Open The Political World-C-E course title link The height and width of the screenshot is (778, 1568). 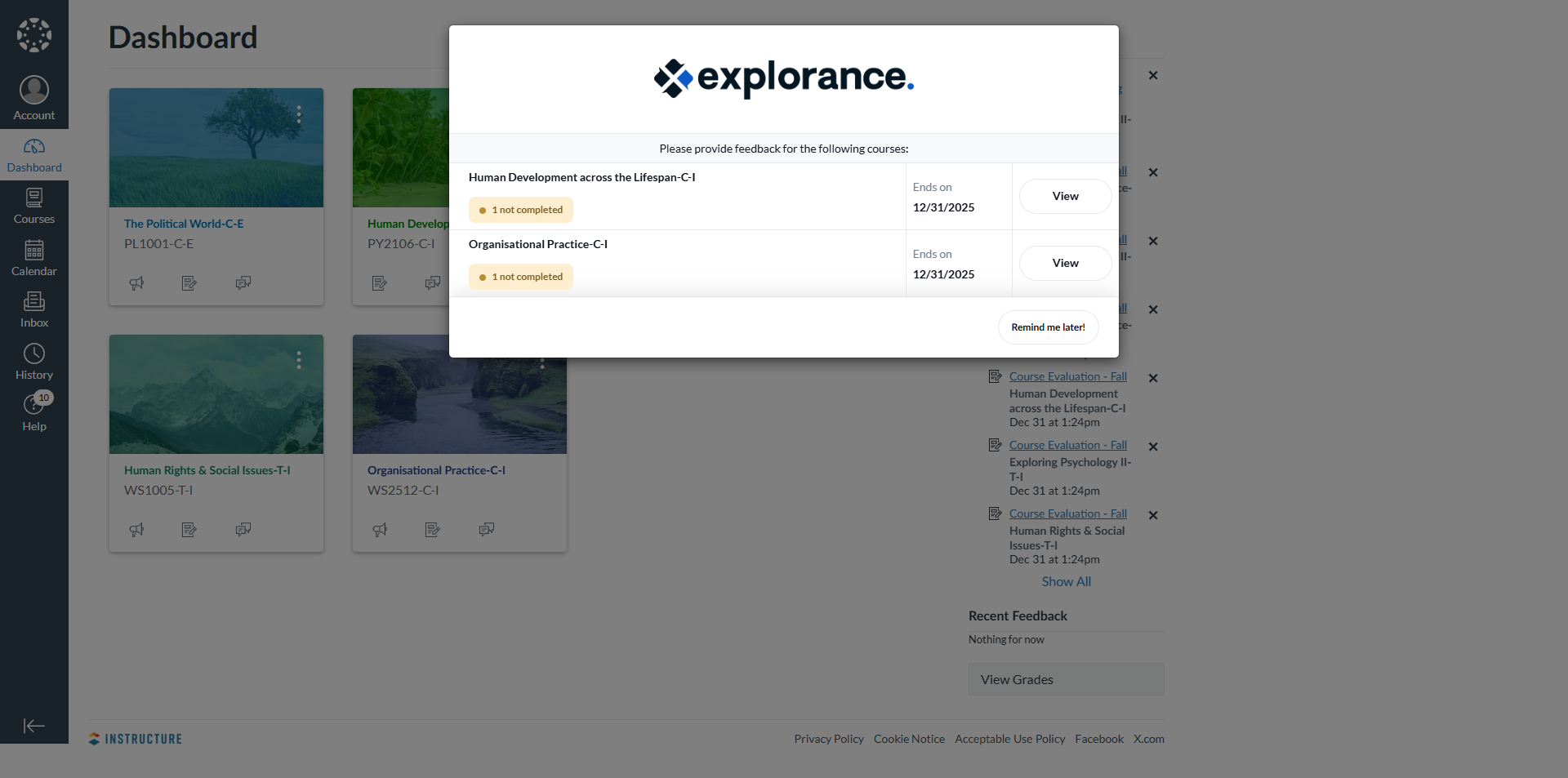coord(184,224)
